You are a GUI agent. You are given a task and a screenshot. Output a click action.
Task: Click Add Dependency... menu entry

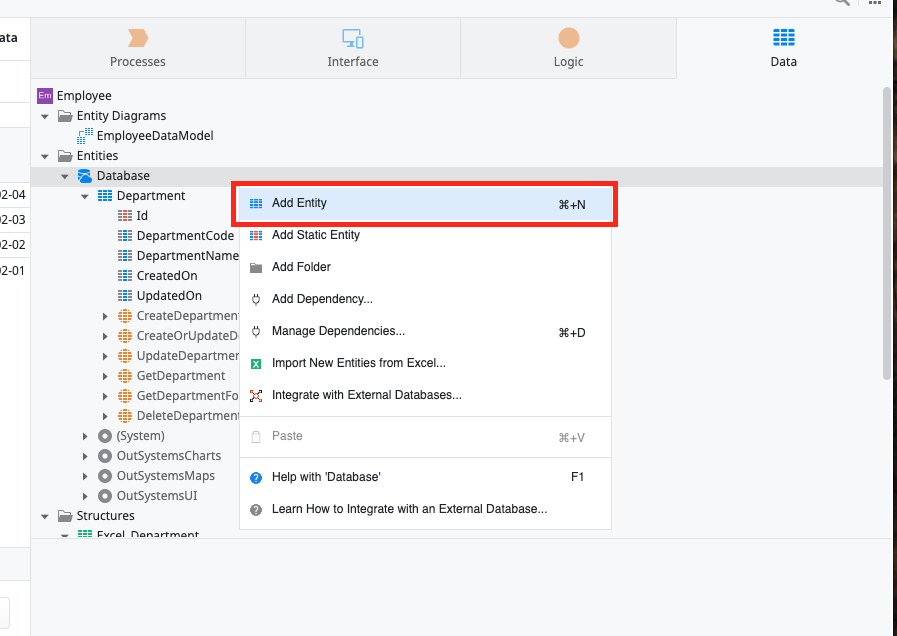point(424,299)
